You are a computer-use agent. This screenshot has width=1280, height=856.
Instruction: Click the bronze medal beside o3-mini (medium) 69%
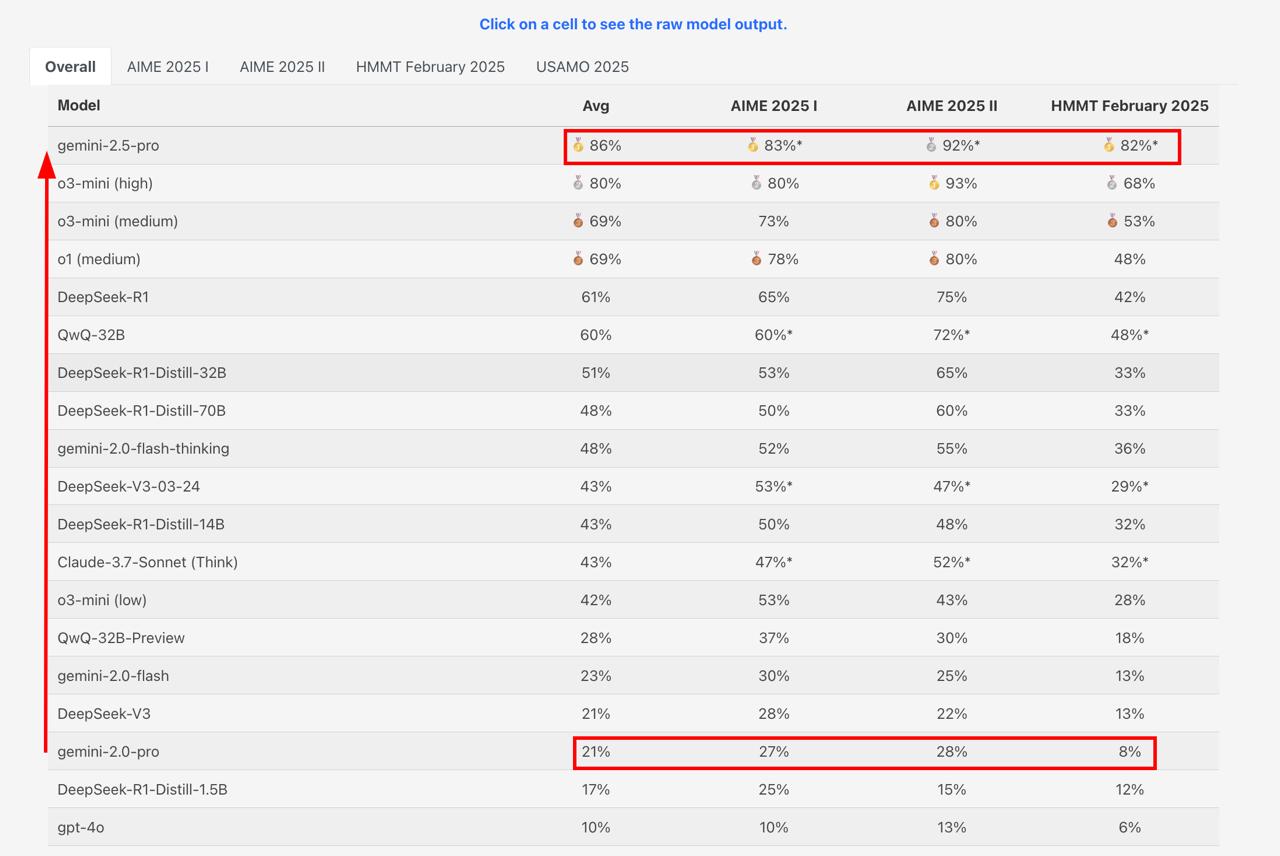(578, 221)
